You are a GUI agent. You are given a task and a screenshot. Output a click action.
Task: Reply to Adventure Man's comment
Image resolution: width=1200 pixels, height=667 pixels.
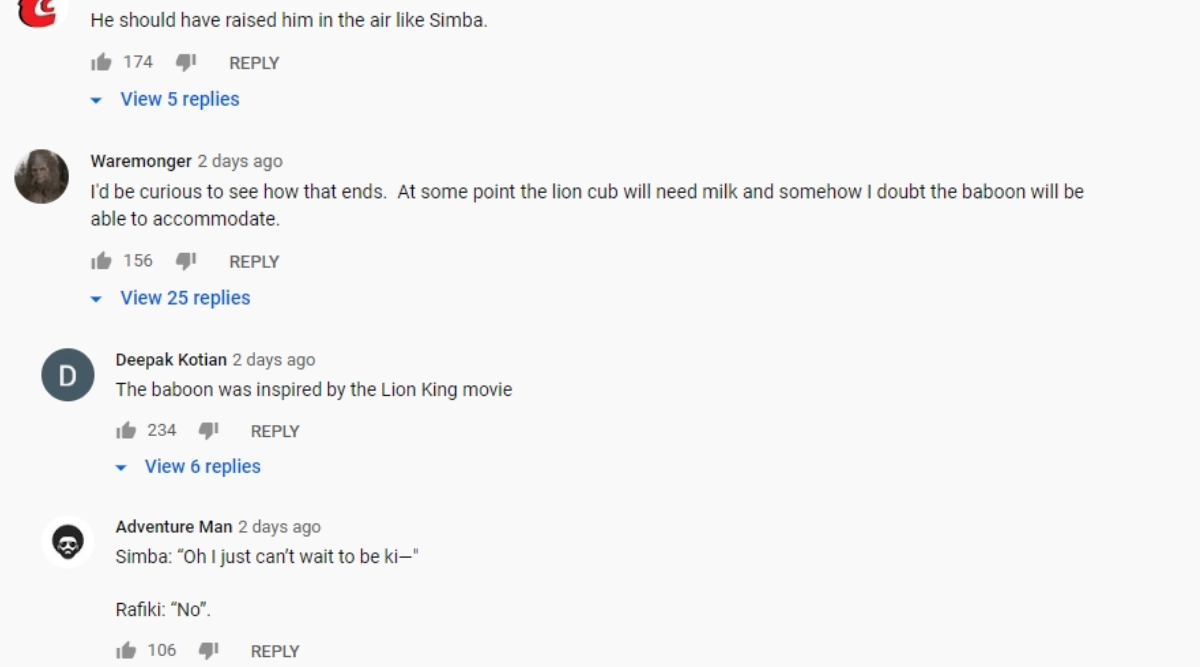[275, 652]
